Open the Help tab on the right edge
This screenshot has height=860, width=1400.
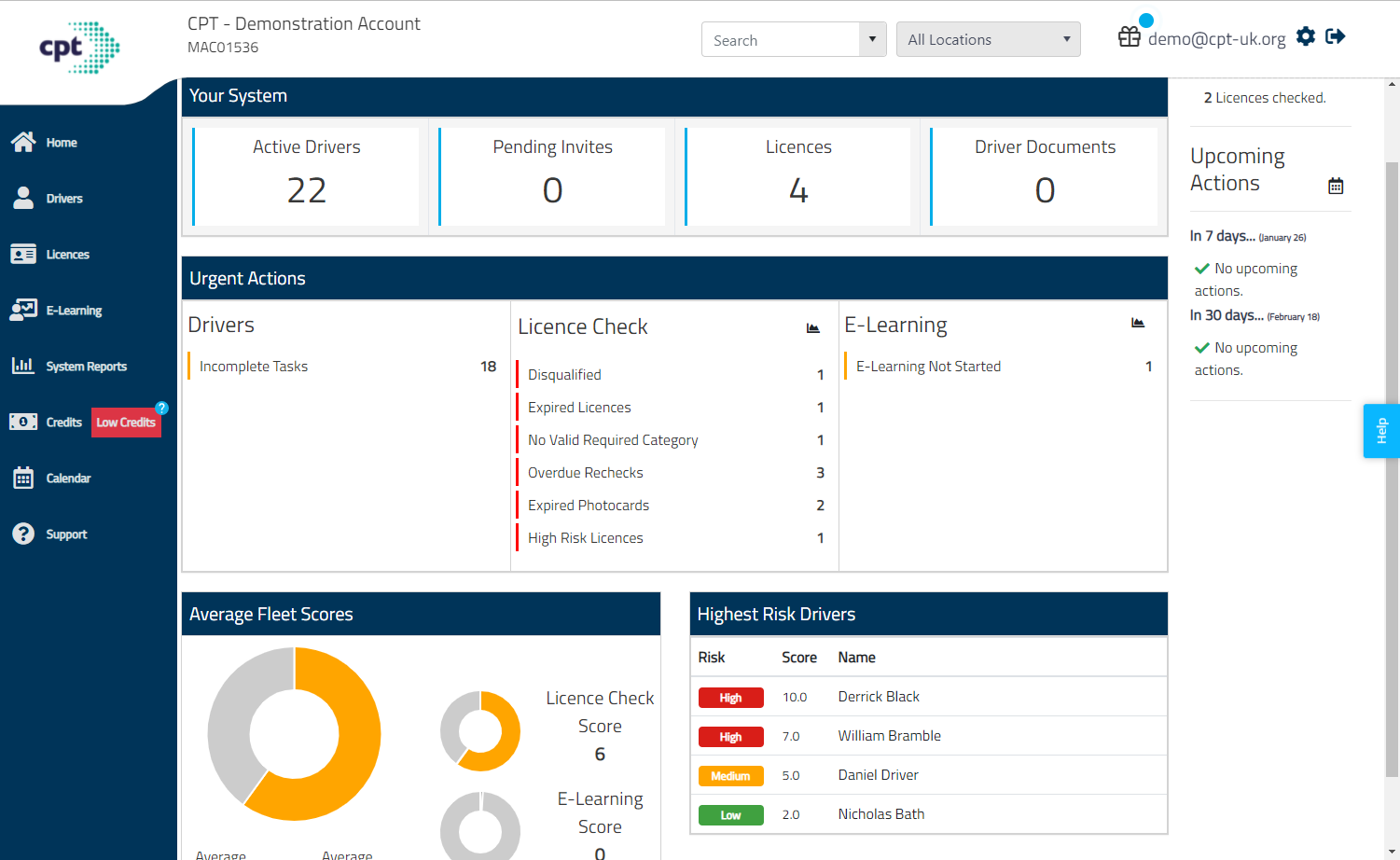(1381, 431)
